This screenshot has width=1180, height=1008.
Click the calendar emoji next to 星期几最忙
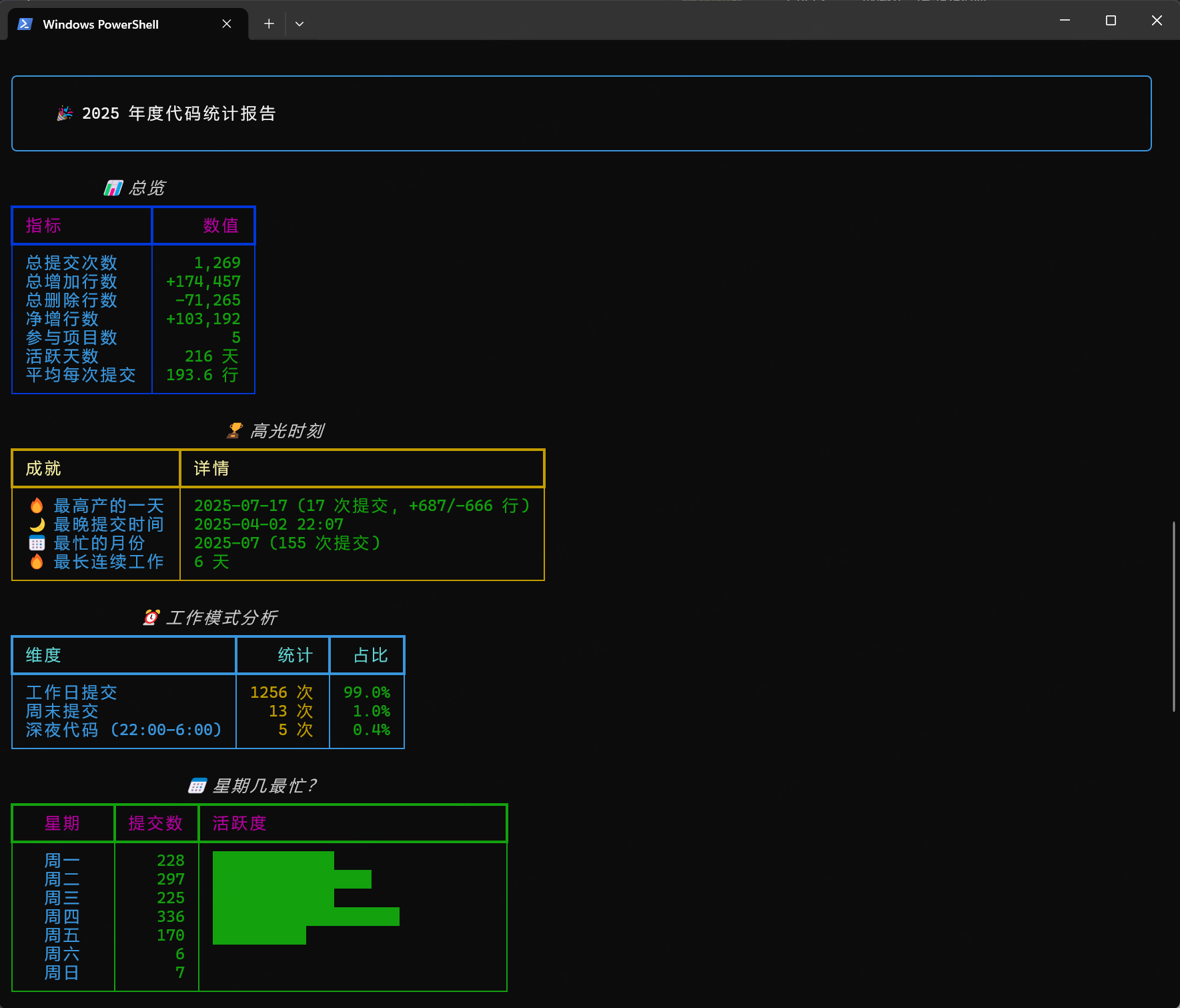point(197,786)
